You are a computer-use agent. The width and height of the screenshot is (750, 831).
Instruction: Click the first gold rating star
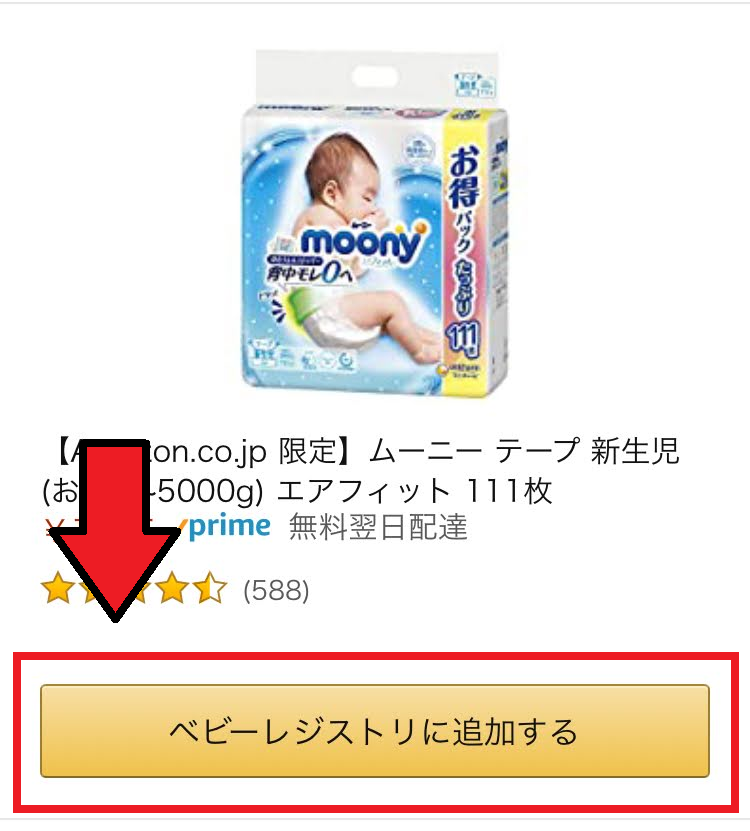[58, 589]
